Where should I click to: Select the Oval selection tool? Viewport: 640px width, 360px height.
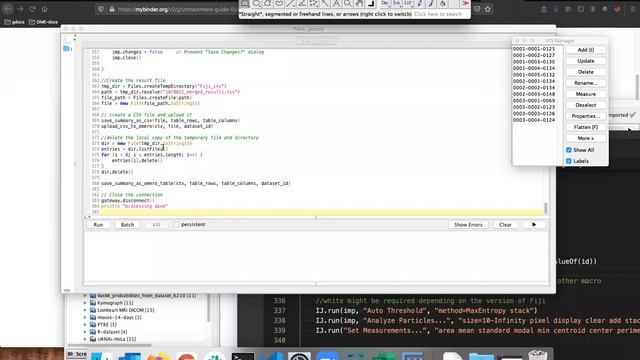tap(256, 4)
